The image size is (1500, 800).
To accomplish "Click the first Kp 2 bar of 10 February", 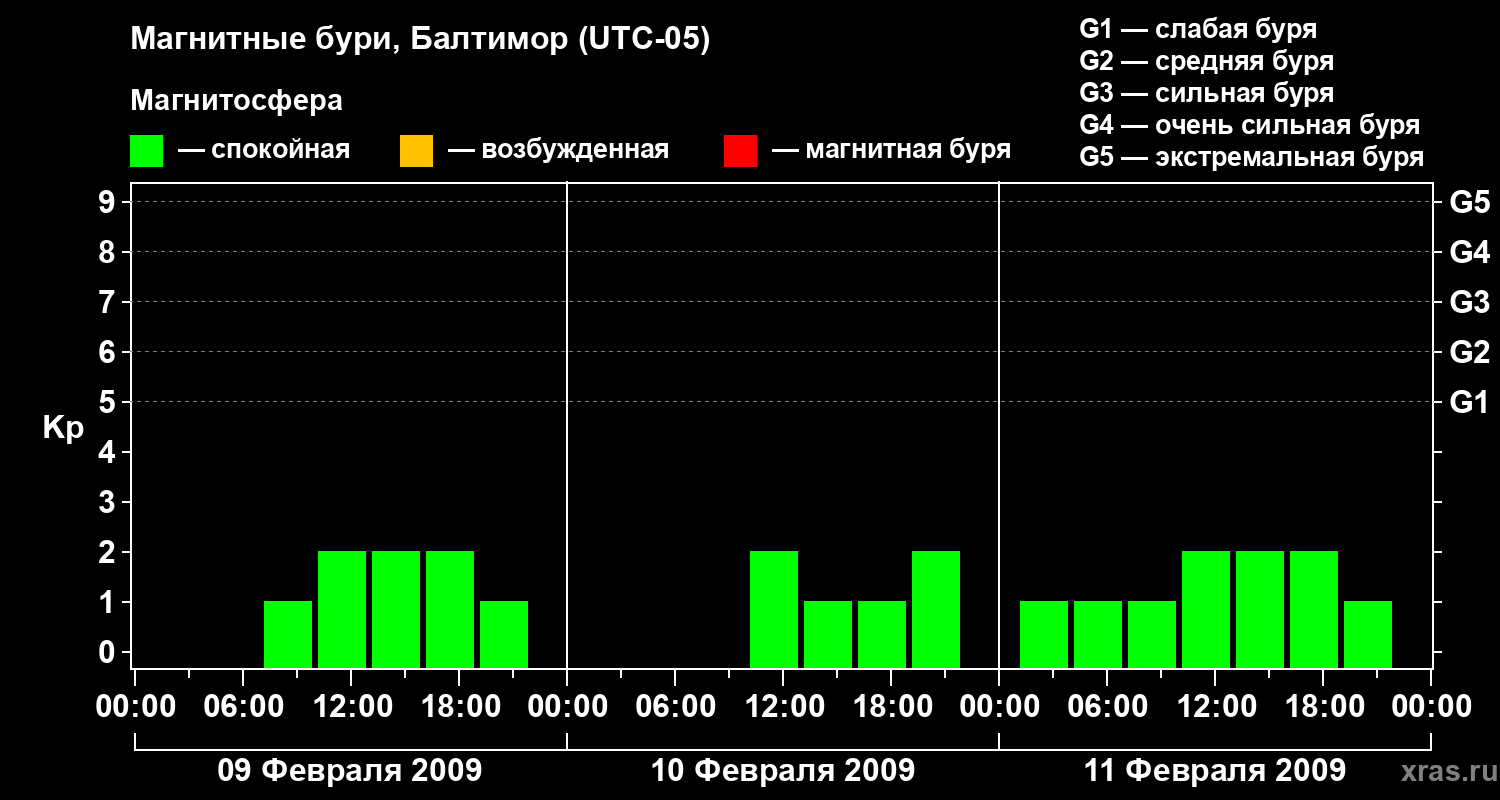I will (774, 609).
